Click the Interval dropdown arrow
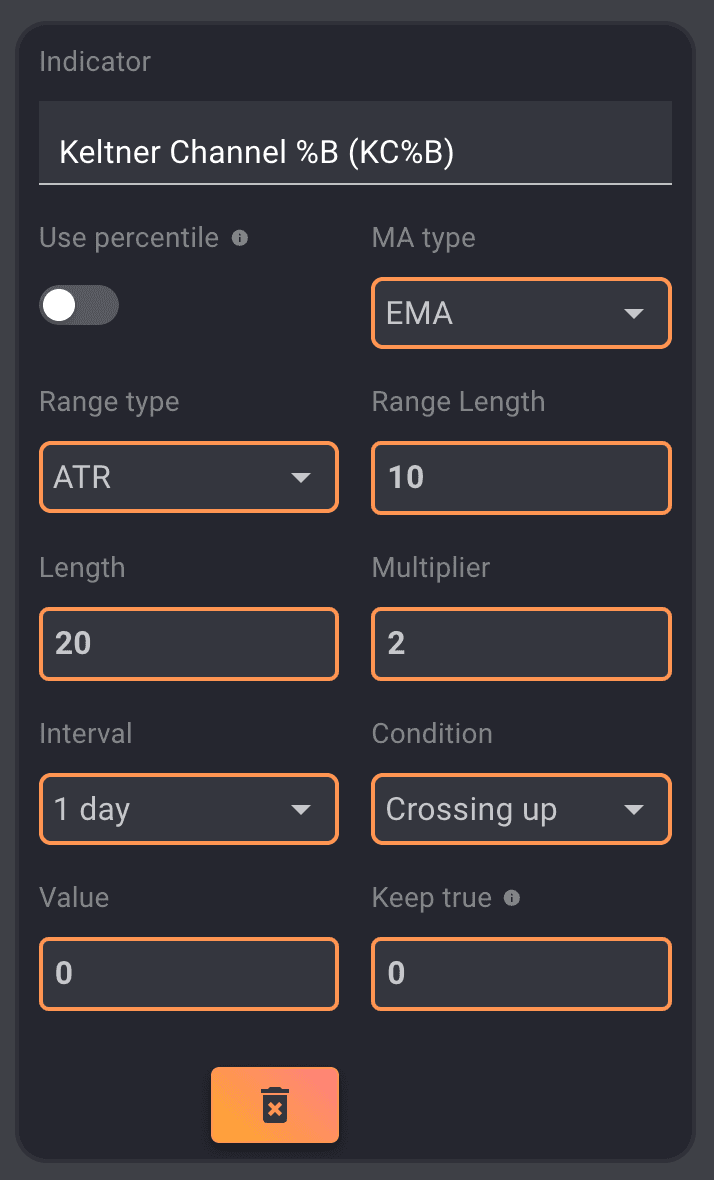714x1180 pixels. [x=301, y=809]
